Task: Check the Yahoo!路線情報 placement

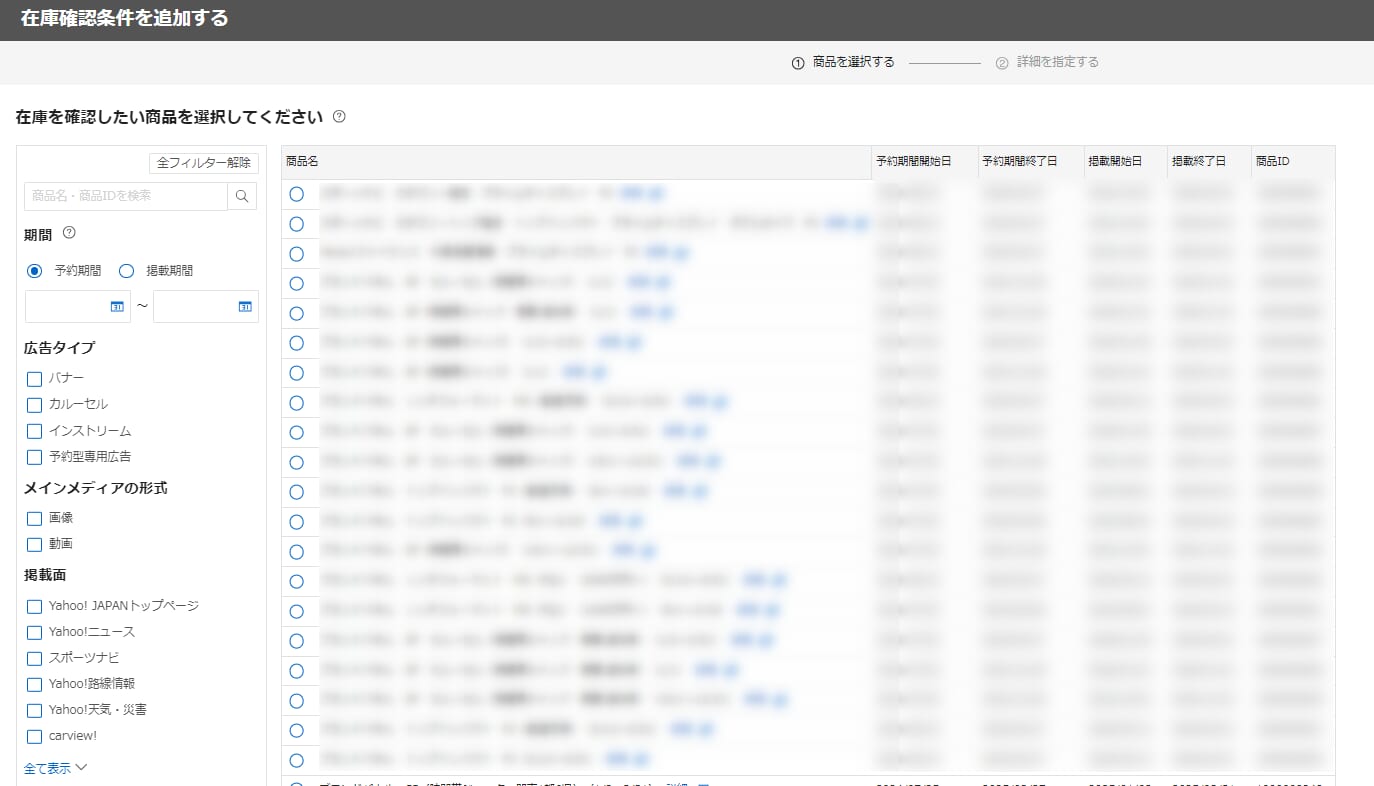Action: [x=34, y=684]
